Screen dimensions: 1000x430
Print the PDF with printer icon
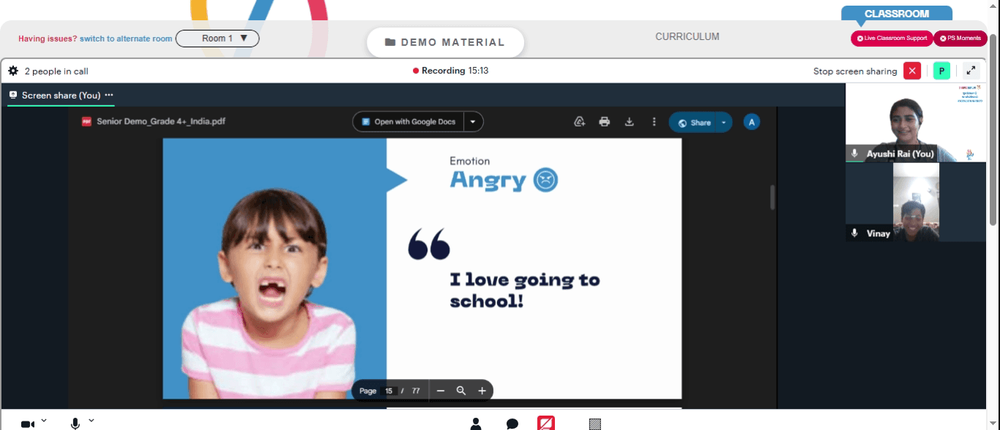(605, 122)
